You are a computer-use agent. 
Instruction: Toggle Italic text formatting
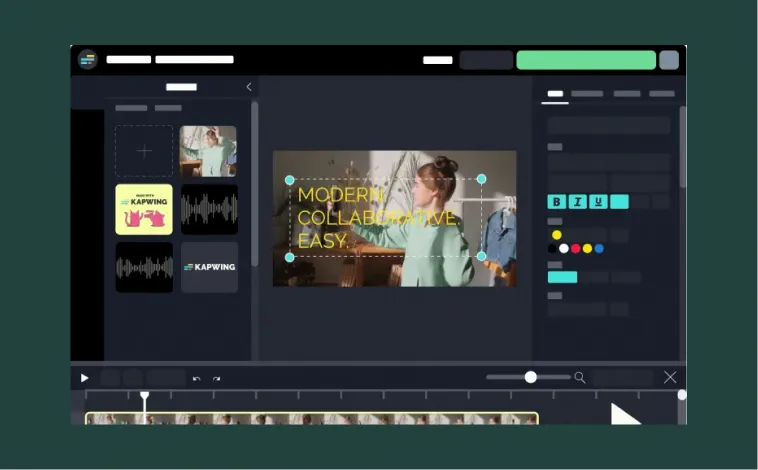click(578, 202)
